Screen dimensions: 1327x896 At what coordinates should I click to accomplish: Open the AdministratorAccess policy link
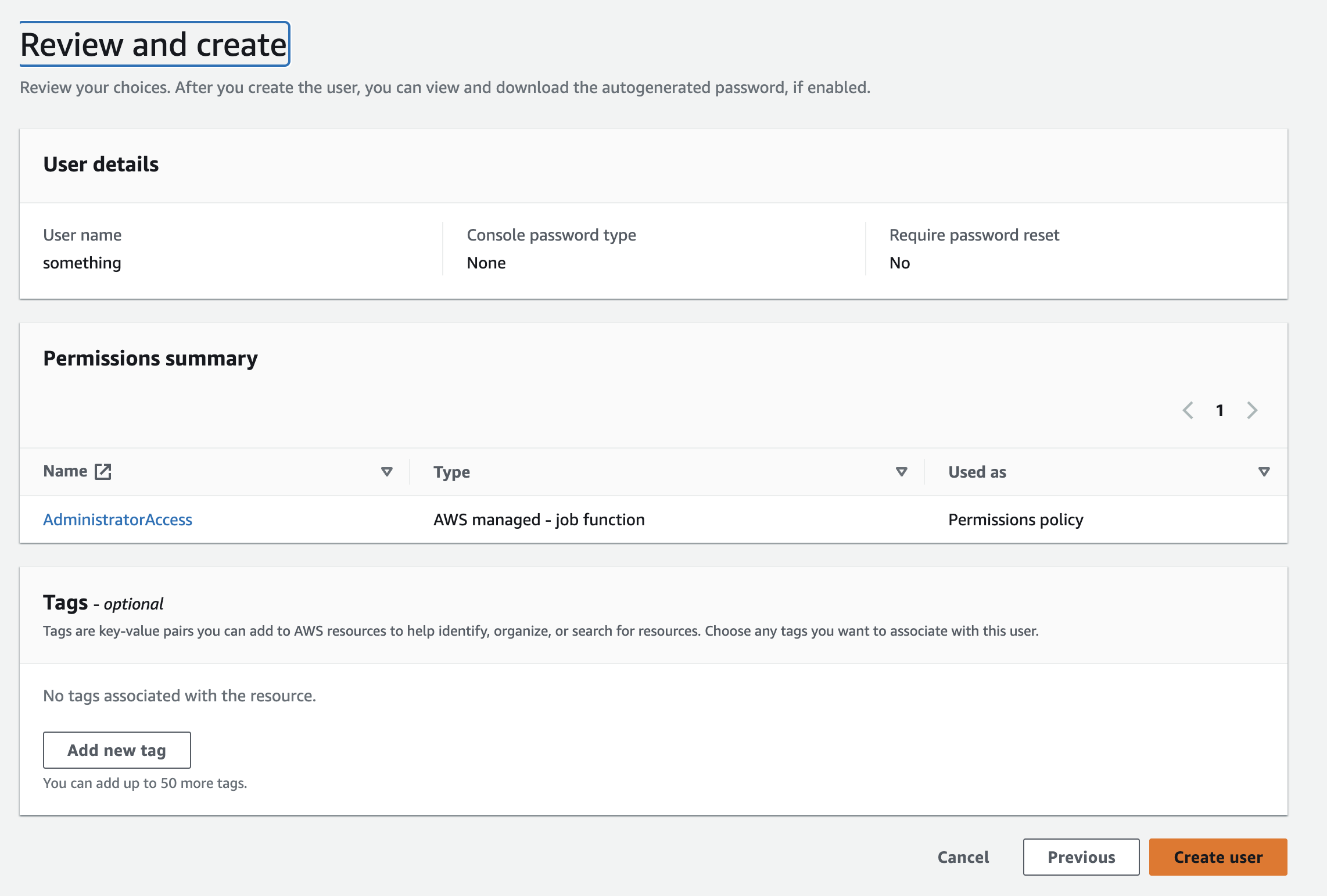(118, 519)
